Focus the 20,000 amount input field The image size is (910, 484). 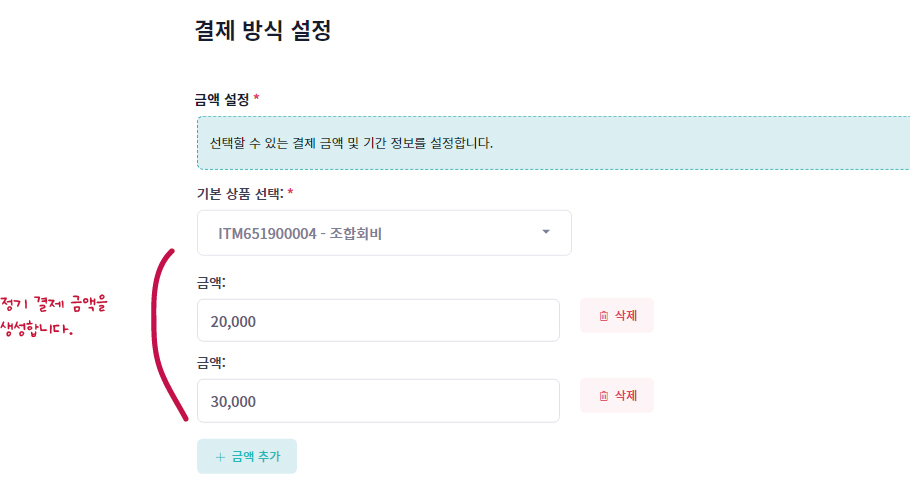378,320
